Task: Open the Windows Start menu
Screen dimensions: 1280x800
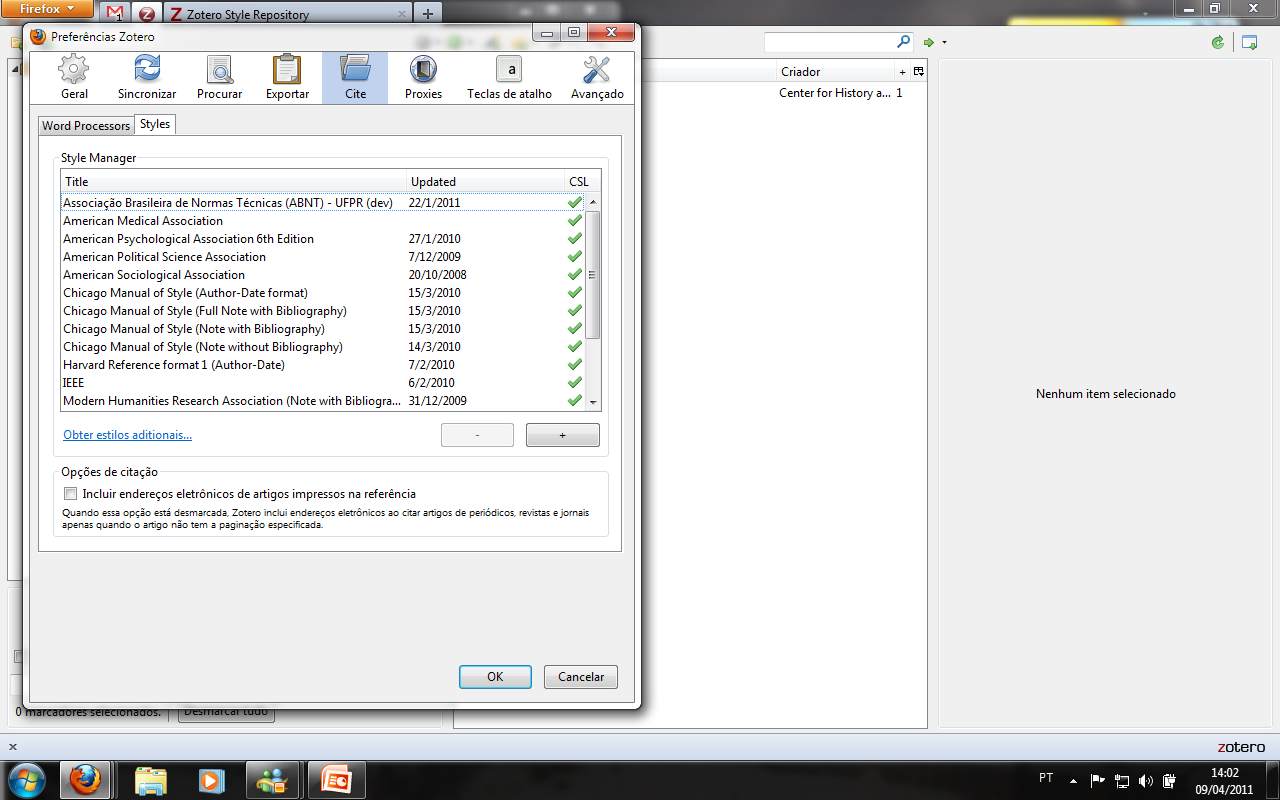Action: pos(27,780)
